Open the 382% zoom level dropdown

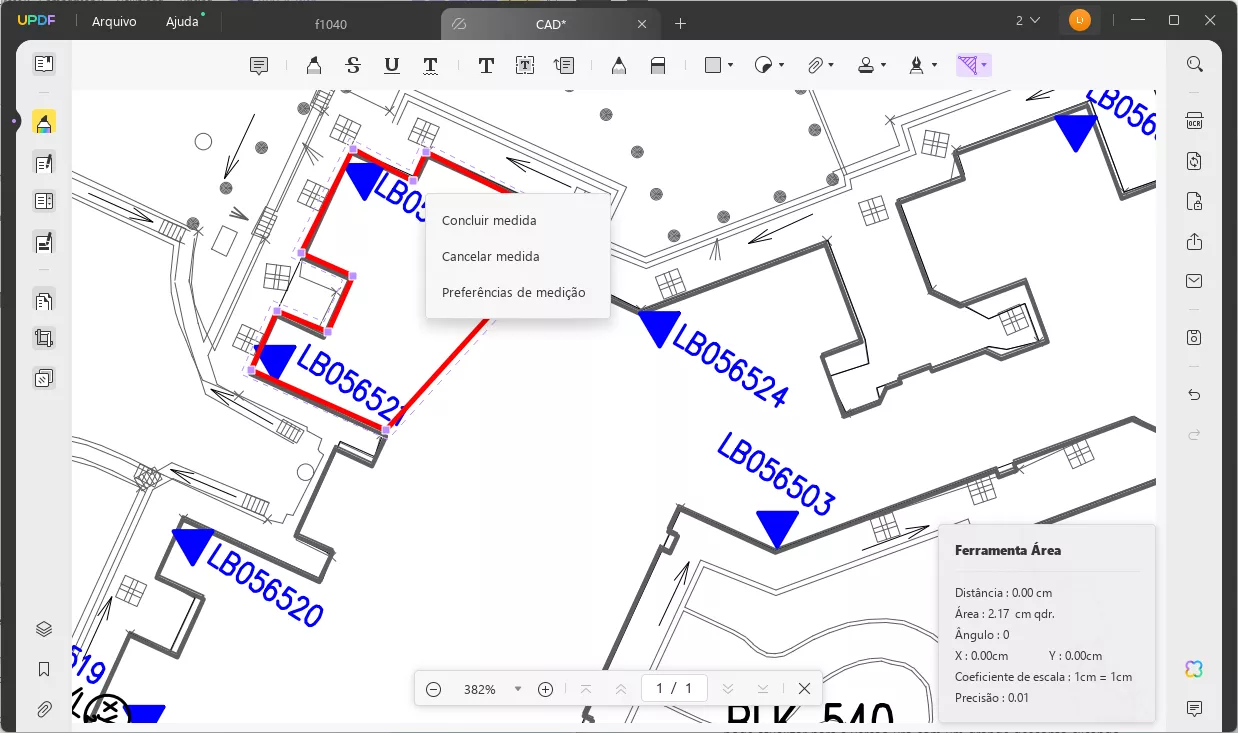point(518,689)
